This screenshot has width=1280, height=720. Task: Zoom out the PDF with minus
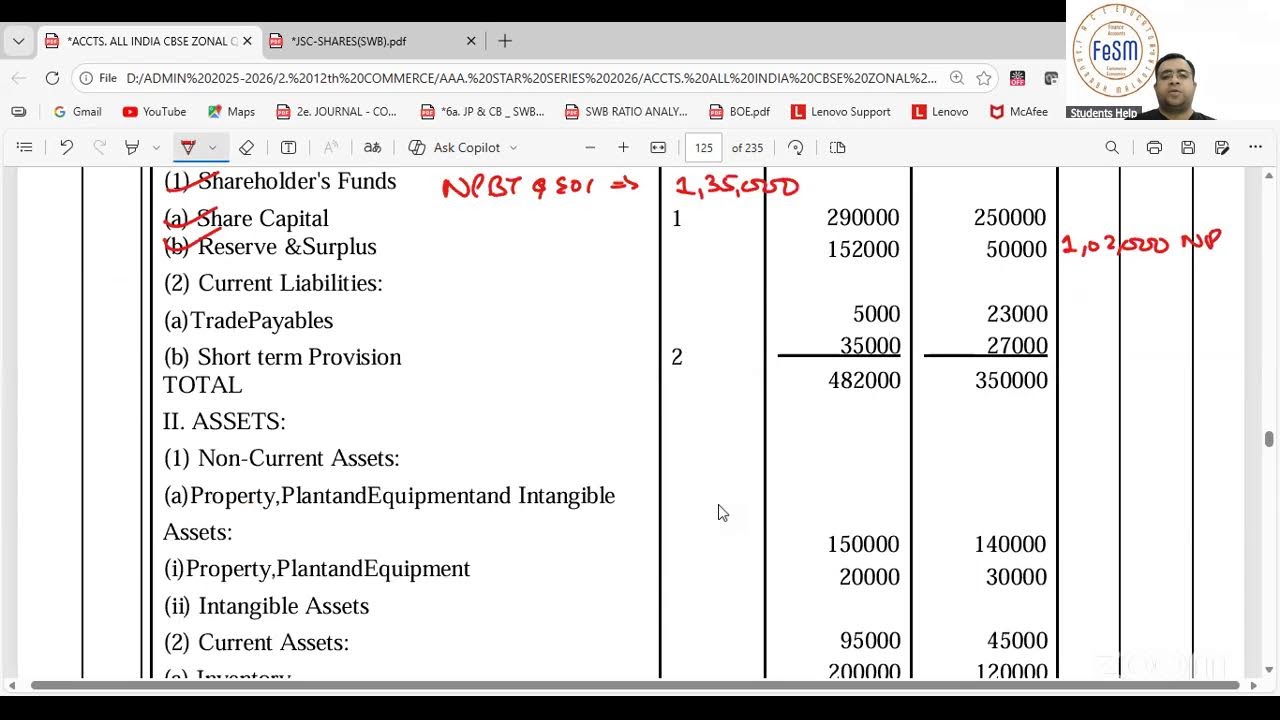[590, 147]
